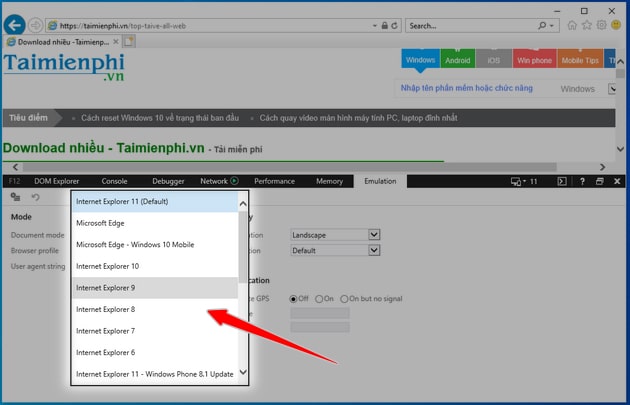
Task: Click the persist emulation settings icon
Action: point(15,197)
